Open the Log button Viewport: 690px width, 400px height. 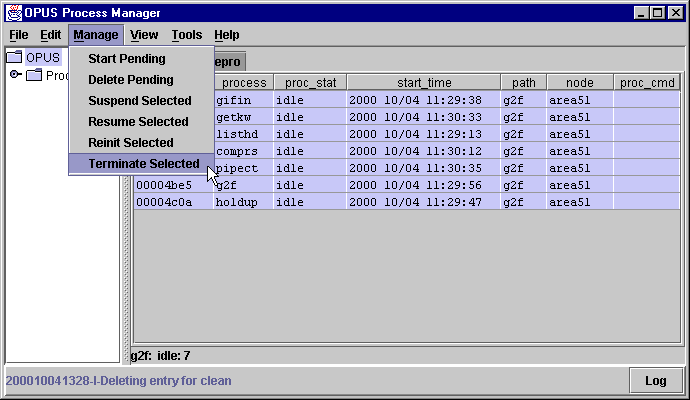pos(656,381)
